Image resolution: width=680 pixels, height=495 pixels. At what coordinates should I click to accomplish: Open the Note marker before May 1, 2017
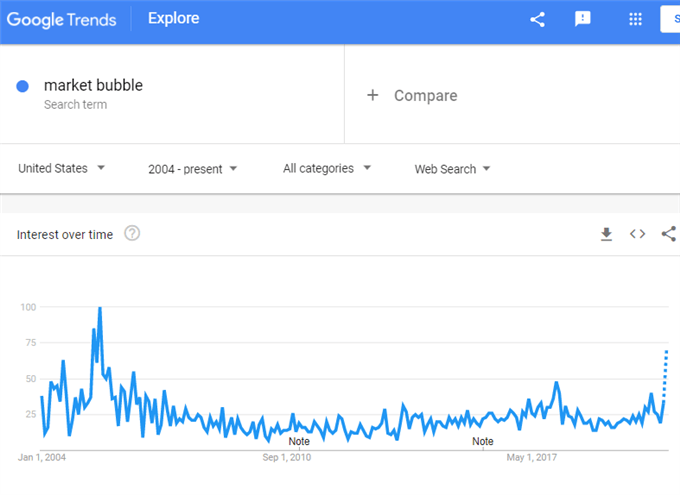483,441
